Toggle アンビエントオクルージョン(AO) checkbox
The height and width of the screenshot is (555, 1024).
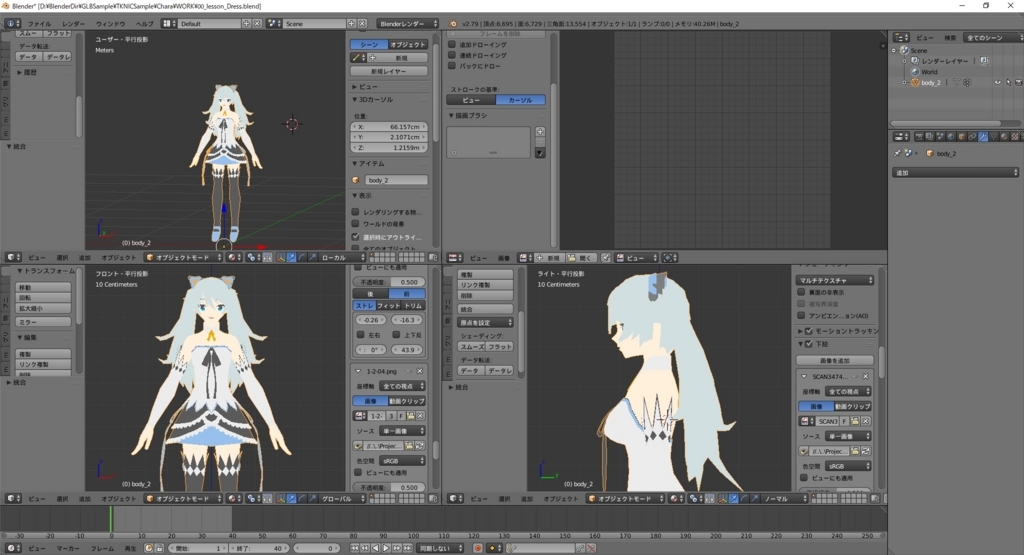click(801, 315)
